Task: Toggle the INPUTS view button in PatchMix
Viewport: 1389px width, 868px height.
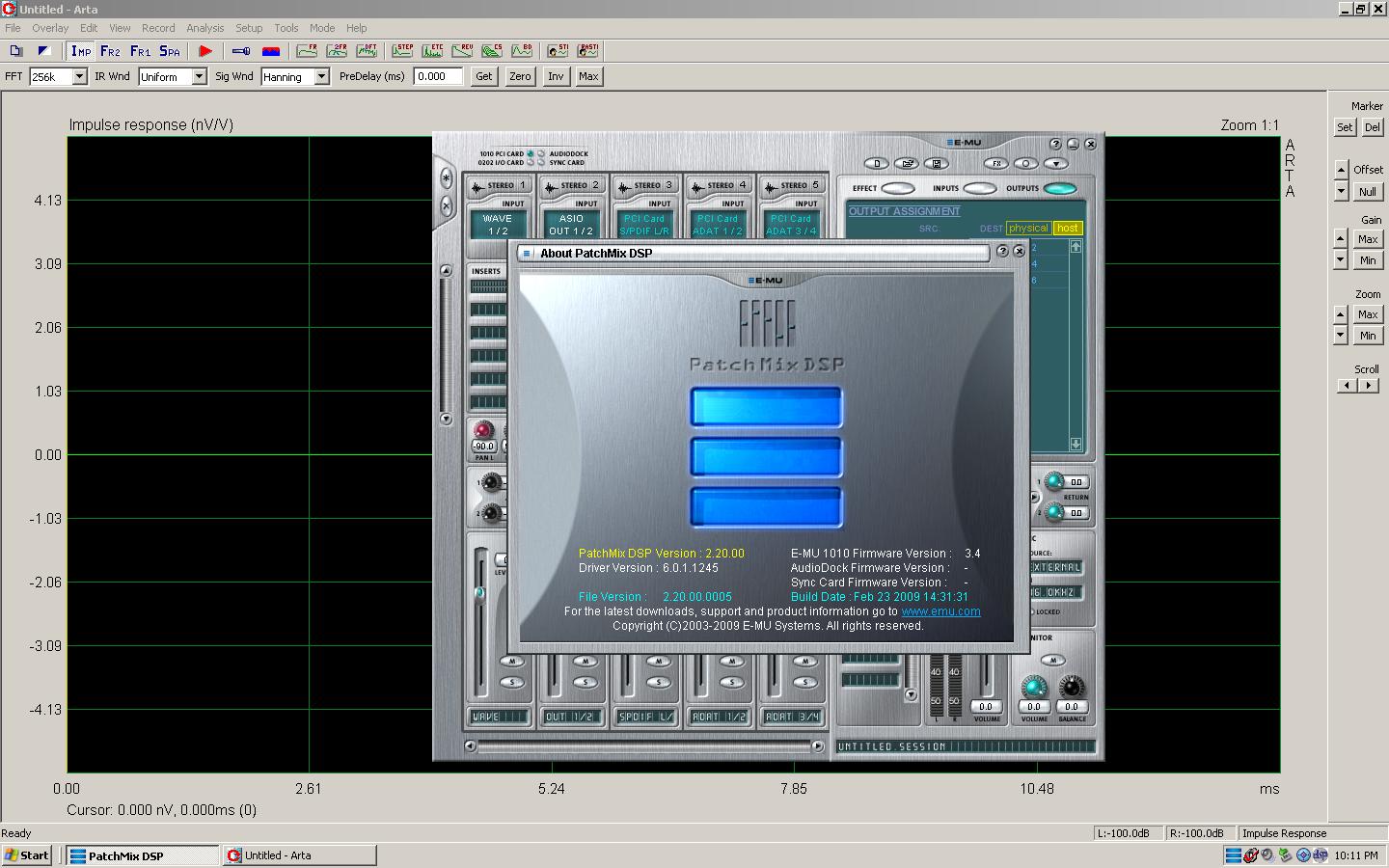Action: (979, 188)
